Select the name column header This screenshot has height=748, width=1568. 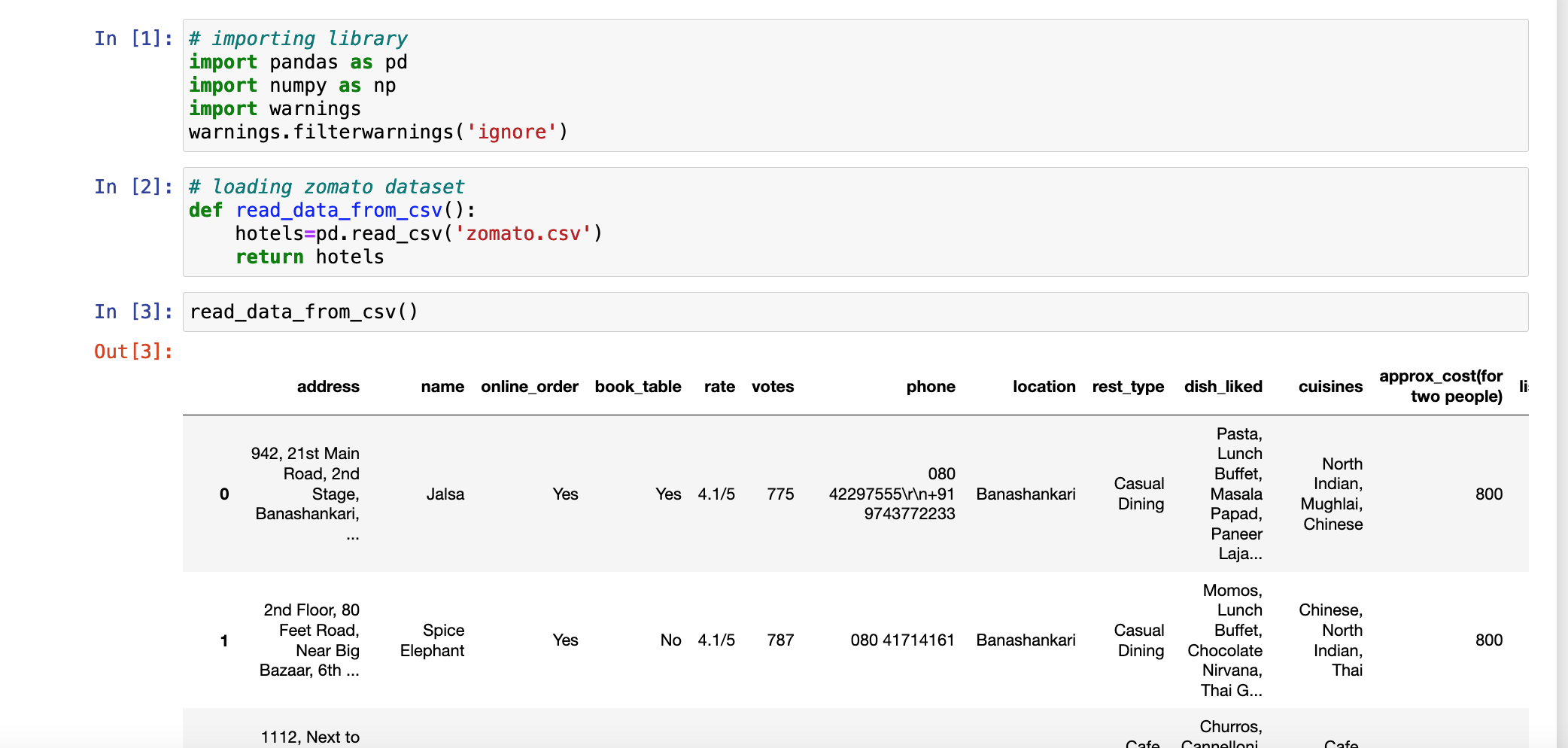click(x=442, y=386)
